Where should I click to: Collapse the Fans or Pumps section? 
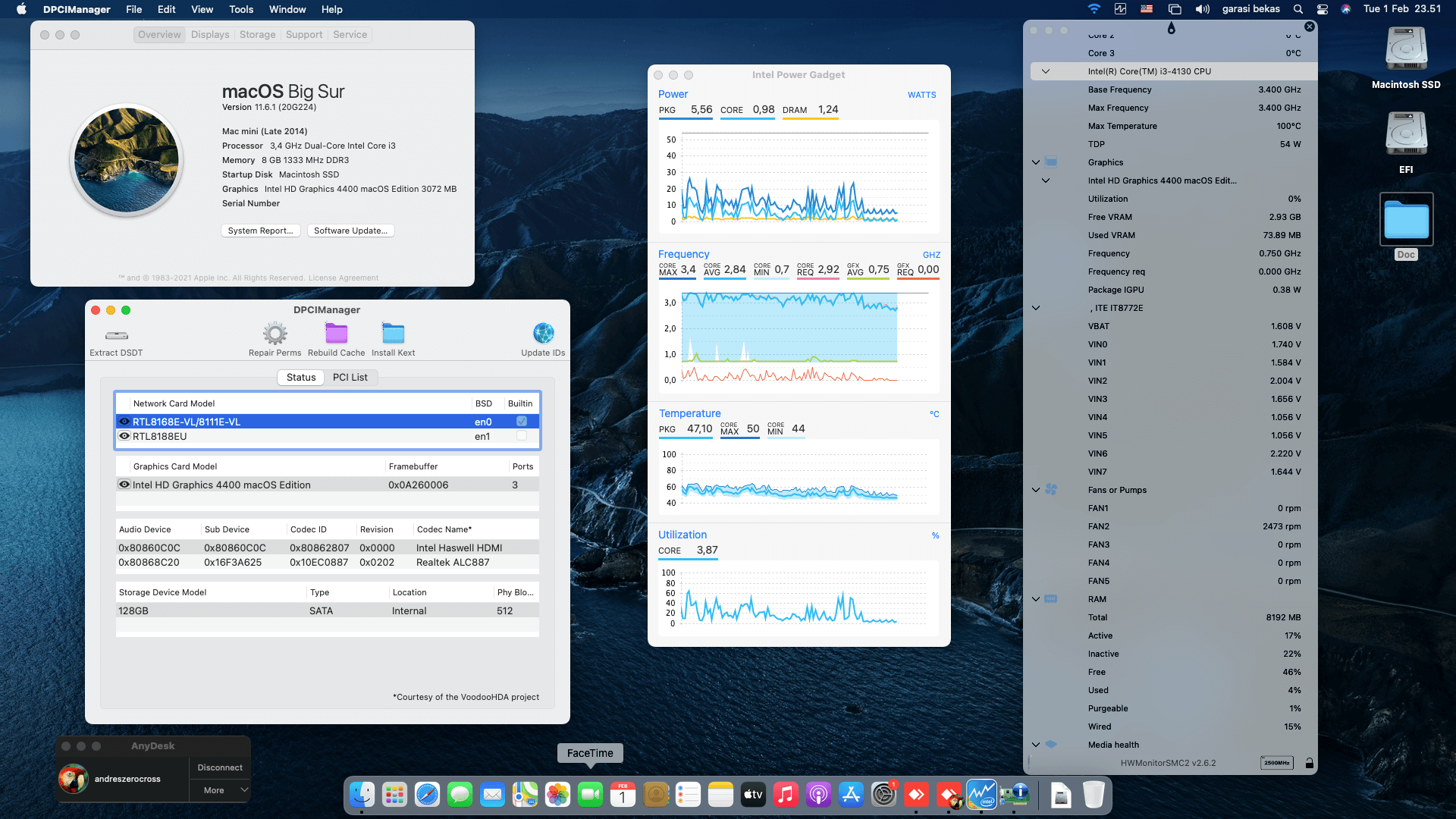point(1036,490)
